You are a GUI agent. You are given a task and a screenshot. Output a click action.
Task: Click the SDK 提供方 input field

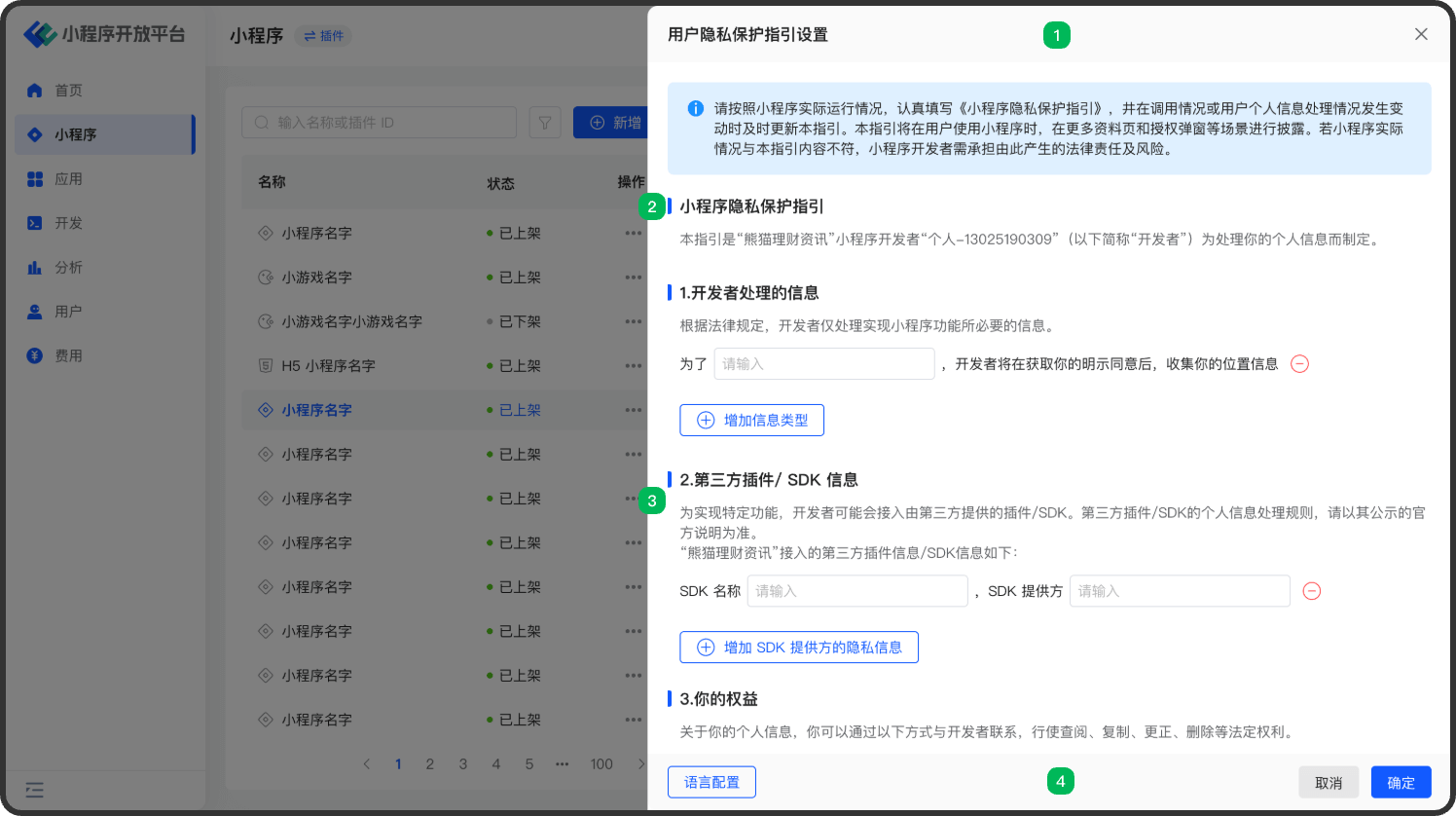tap(1179, 591)
